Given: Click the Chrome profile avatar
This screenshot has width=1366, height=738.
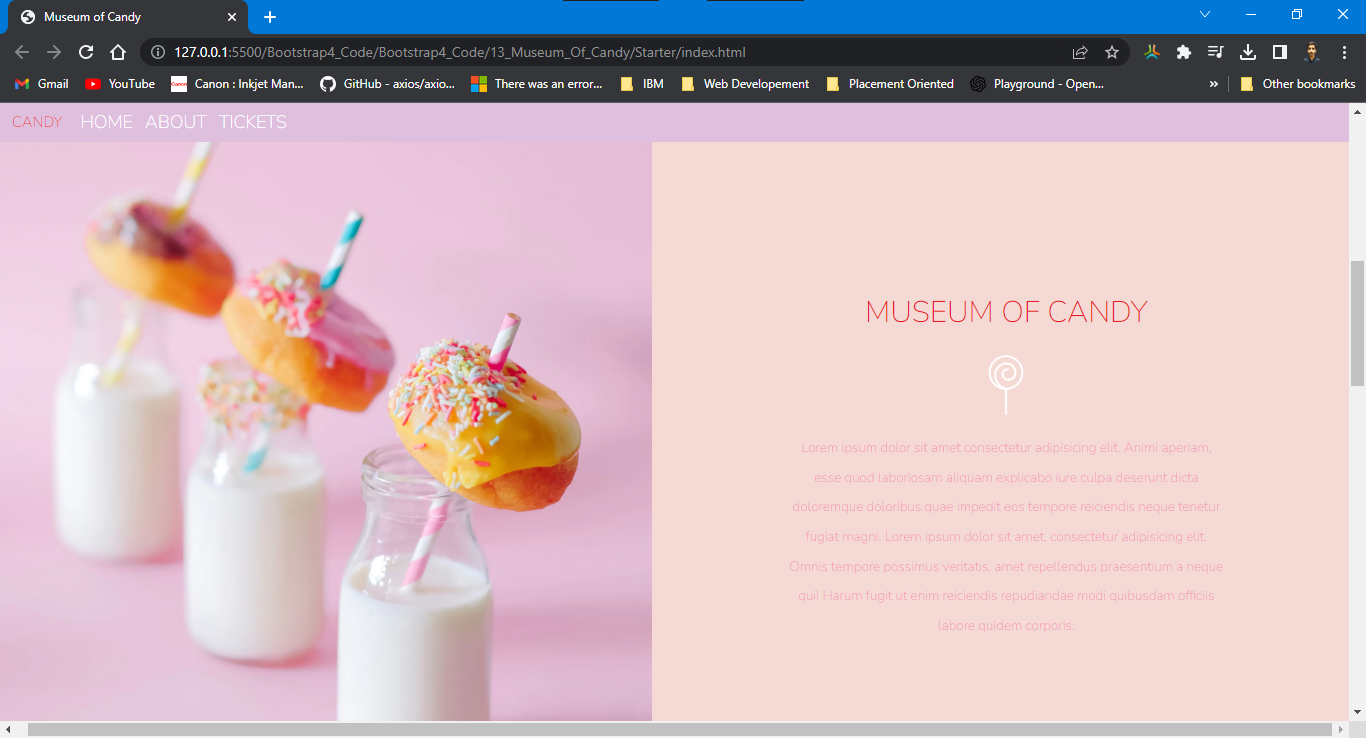Looking at the screenshot, I should [1313, 51].
